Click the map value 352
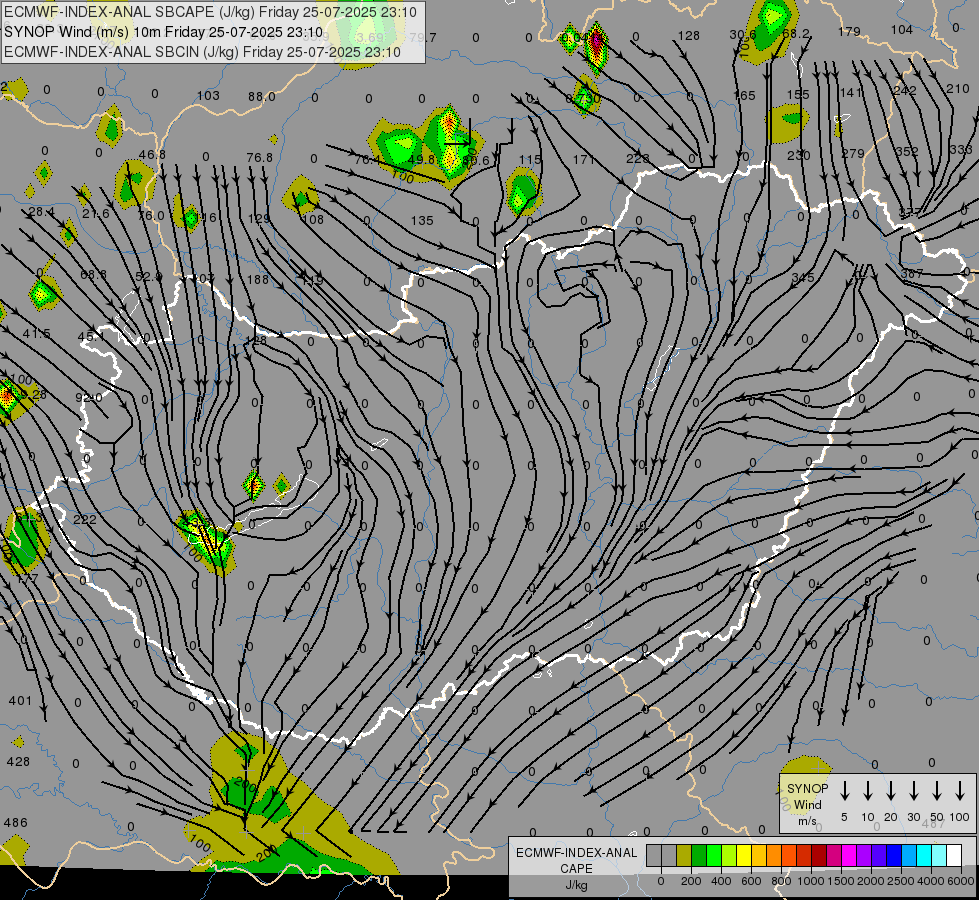The height and width of the screenshot is (900, 979). click(x=907, y=151)
